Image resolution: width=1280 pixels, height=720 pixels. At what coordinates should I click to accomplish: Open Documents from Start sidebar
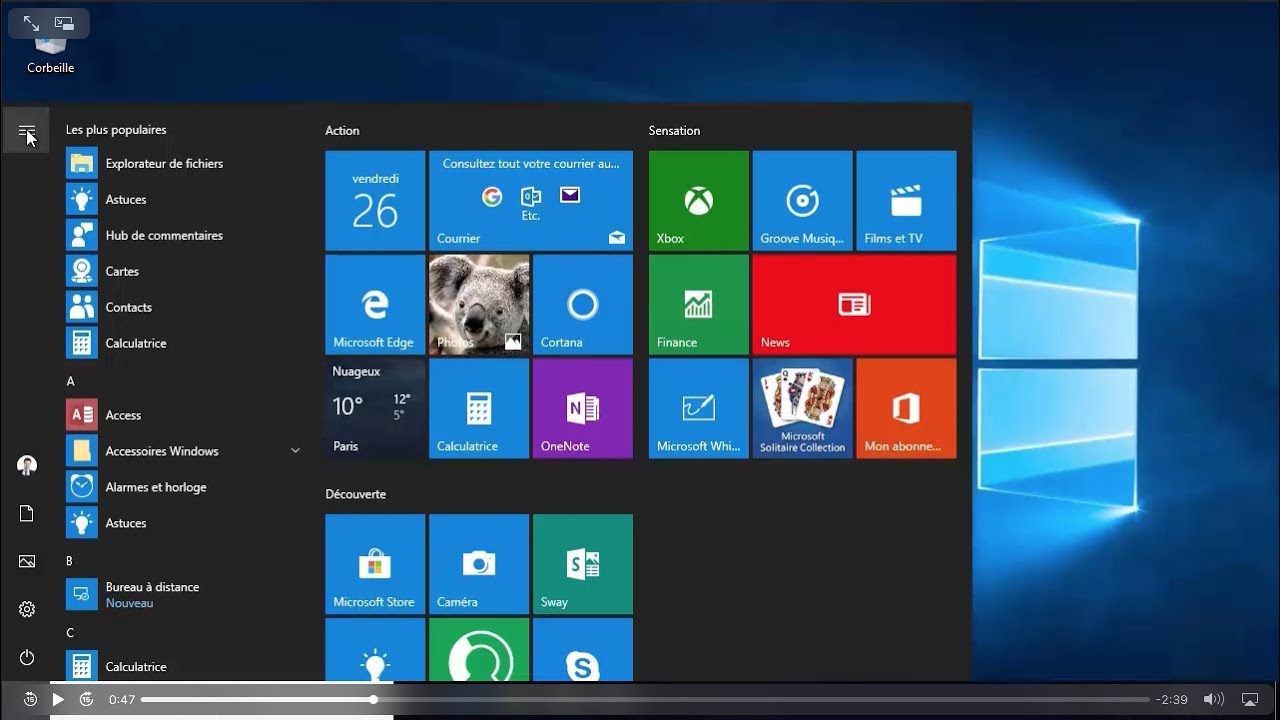27,513
